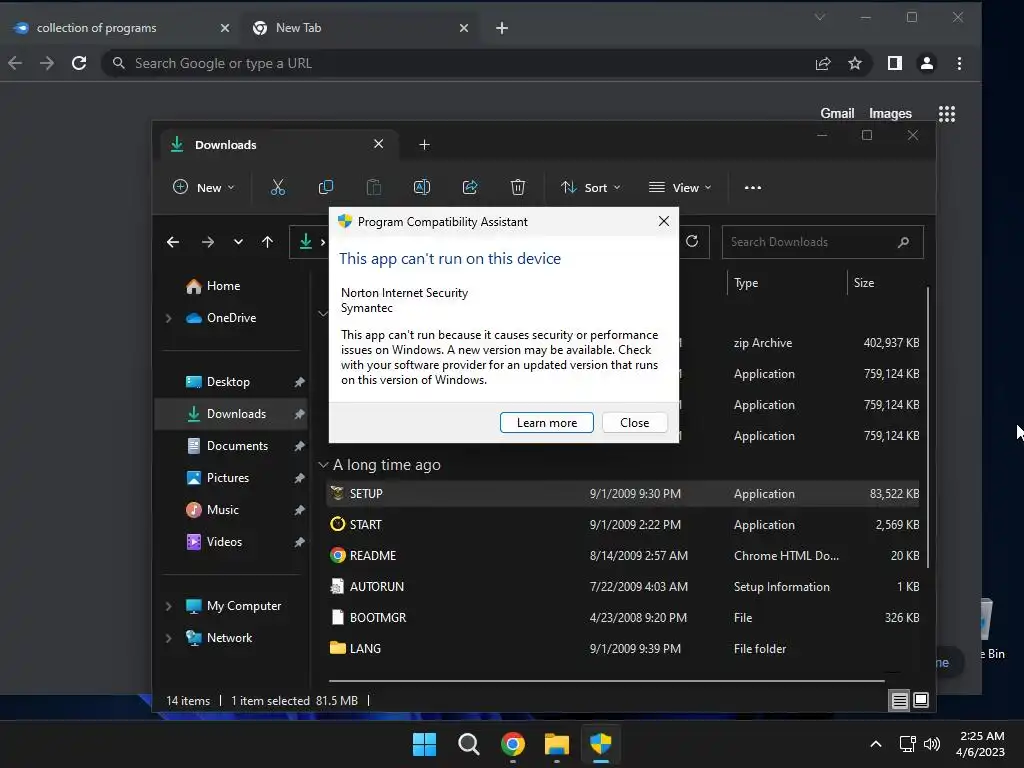The width and height of the screenshot is (1024, 768).
Task: Toggle Chrome side panel icon
Action: click(895, 63)
